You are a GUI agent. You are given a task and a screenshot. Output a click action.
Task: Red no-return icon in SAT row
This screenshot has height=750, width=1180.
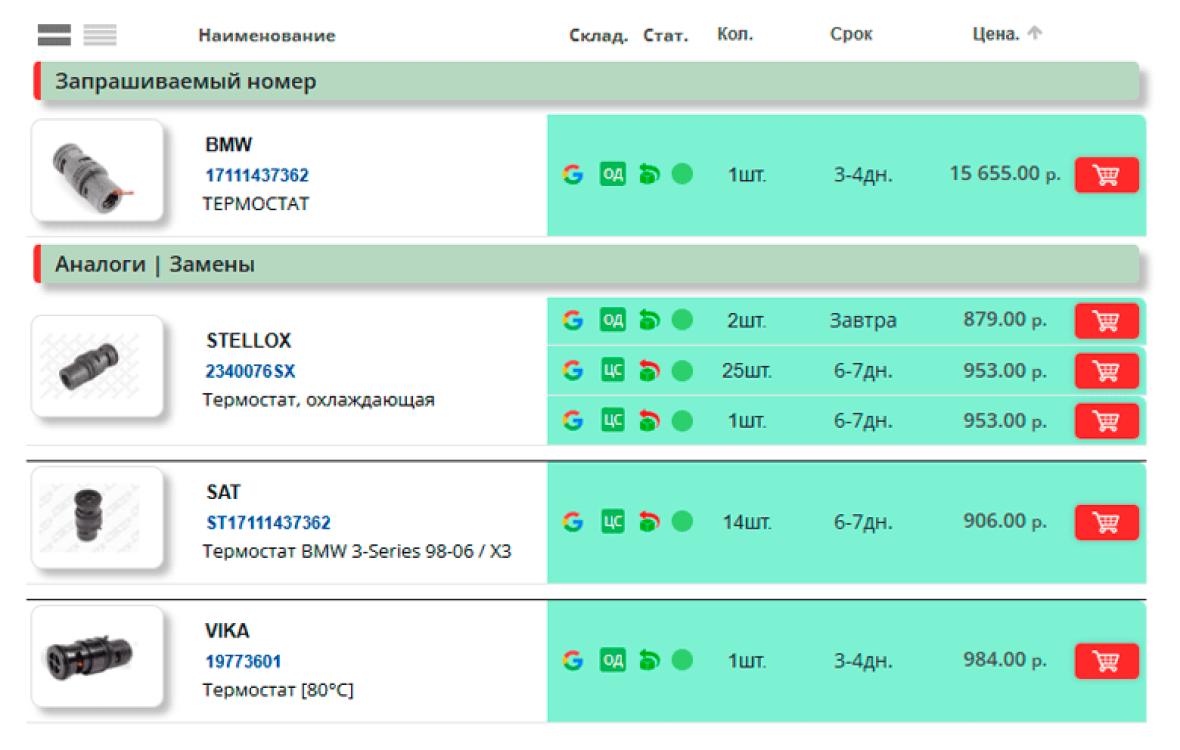click(649, 521)
